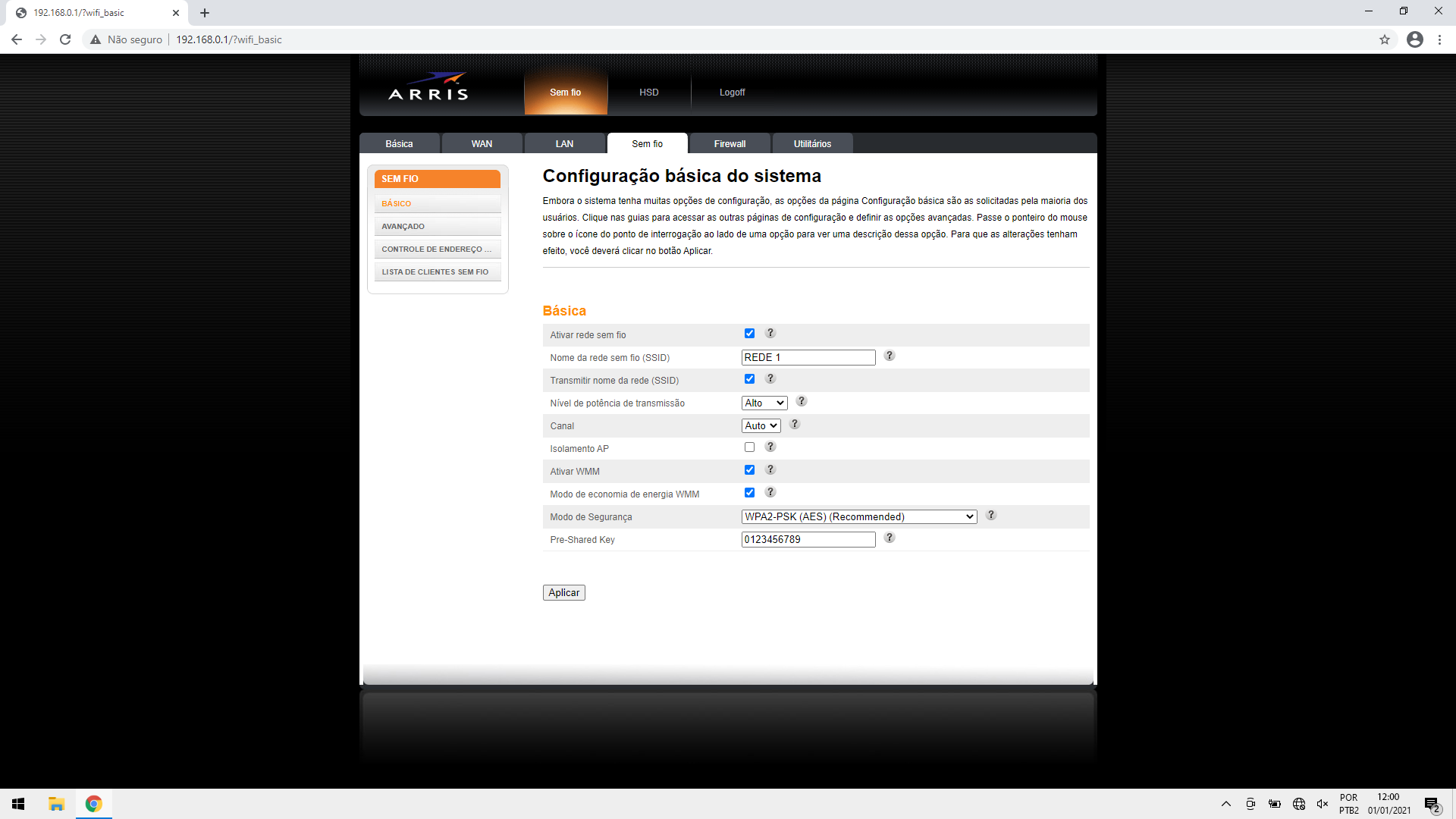
Task: Switch to LAN tab
Action: pos(564,143)
